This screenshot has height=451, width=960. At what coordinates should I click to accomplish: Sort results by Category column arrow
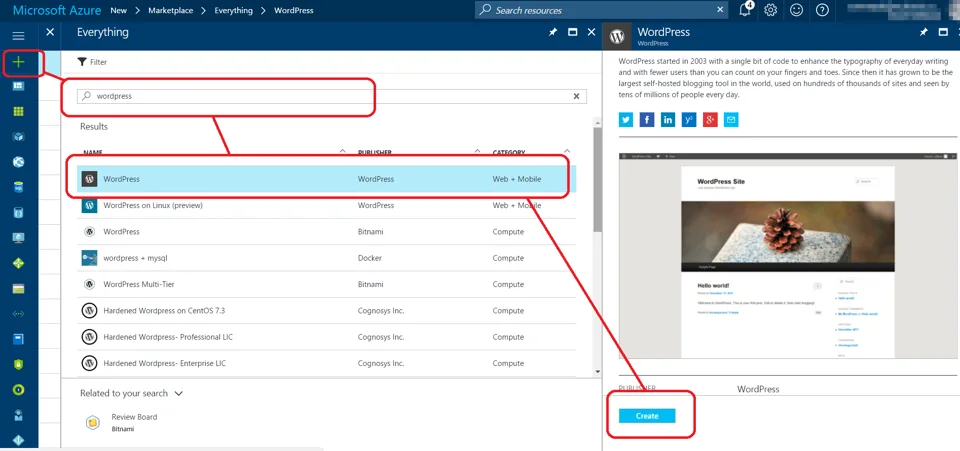point(567,151)
